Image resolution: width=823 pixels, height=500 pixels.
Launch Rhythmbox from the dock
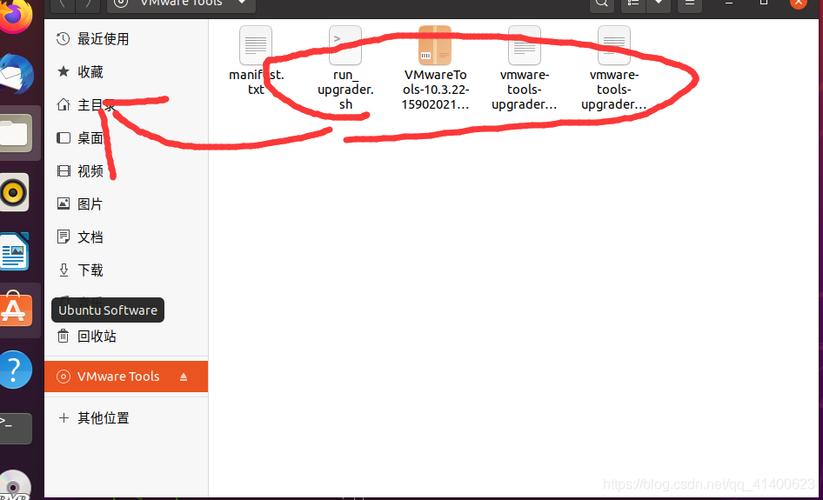(14, 193)
